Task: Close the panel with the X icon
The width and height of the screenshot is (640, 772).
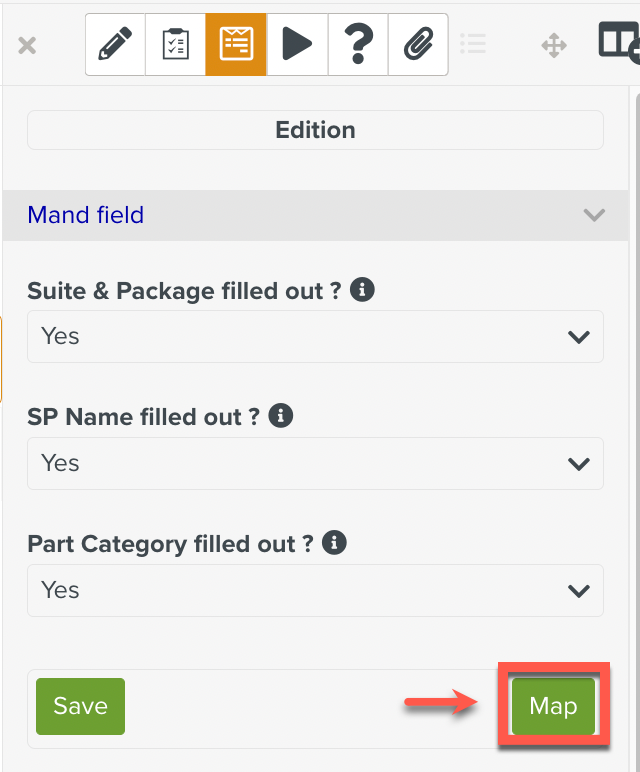Action: (28, 45)
